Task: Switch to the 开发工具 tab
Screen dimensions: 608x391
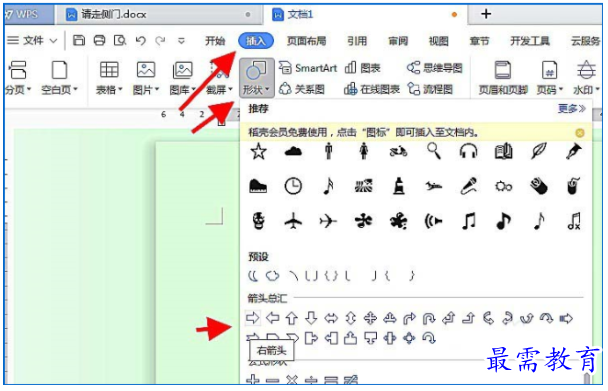Action: coord(530,41)
